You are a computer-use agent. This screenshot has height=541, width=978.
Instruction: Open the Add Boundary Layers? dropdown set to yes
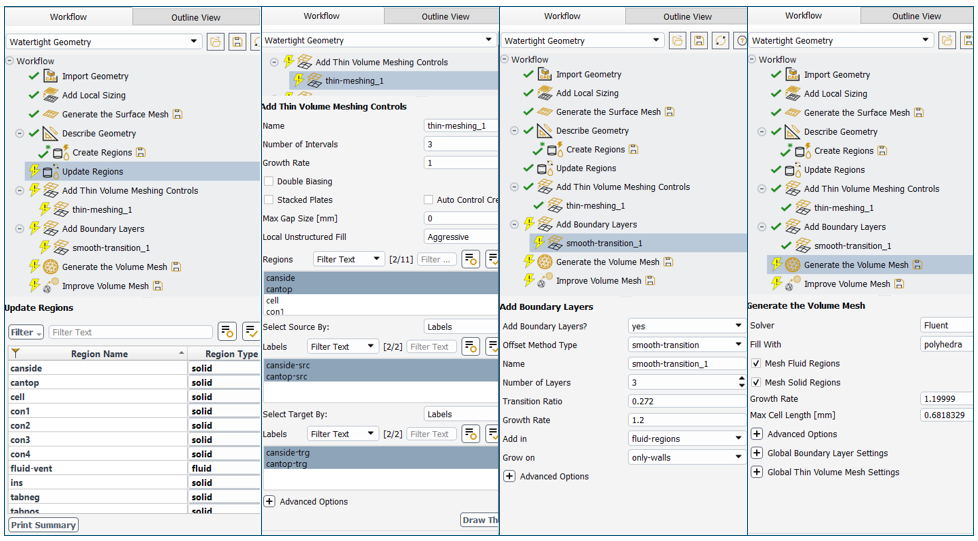[686, 326]
